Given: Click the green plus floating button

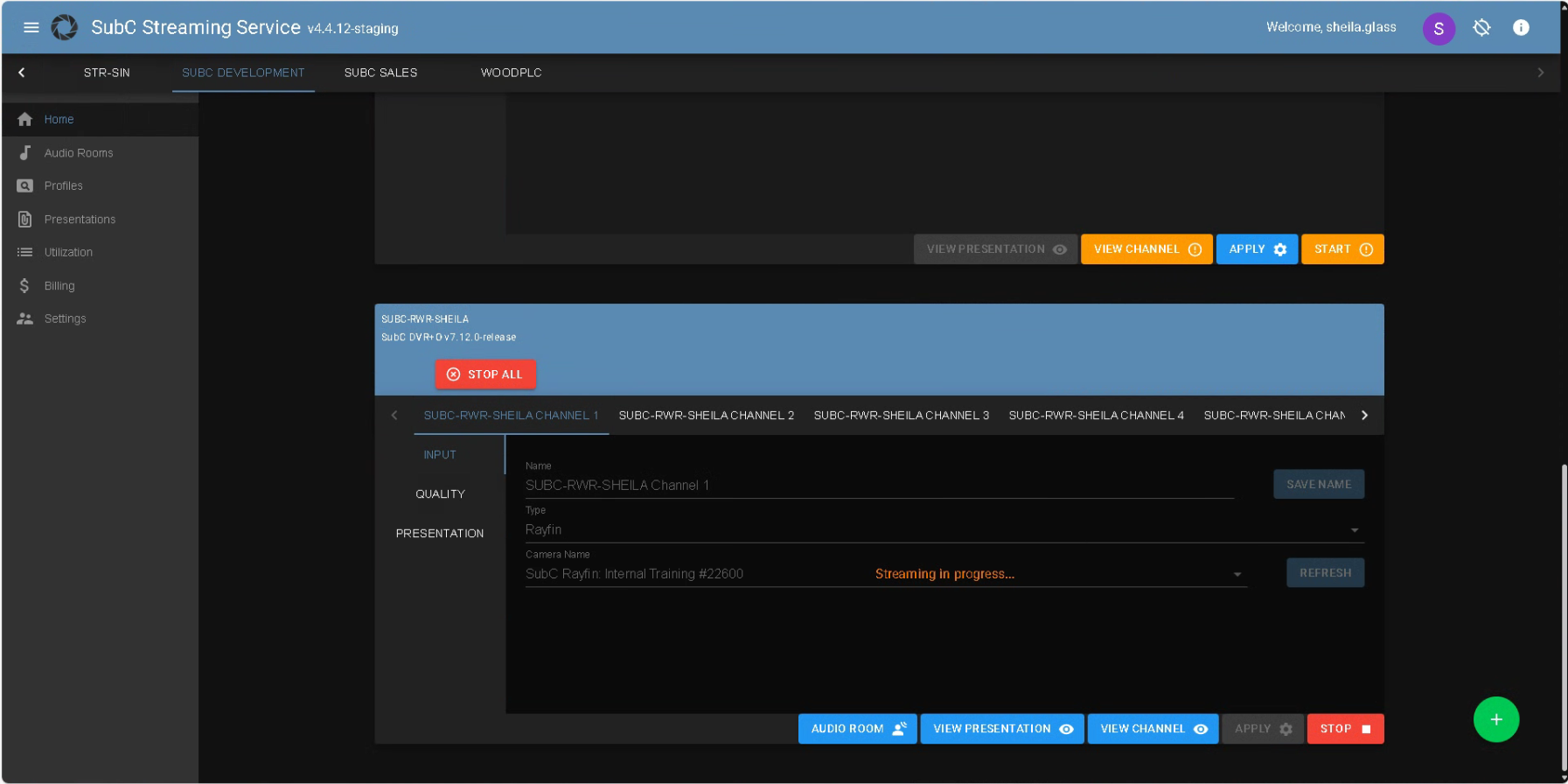Looking at the screenshot, I should tap(1495, 719).
